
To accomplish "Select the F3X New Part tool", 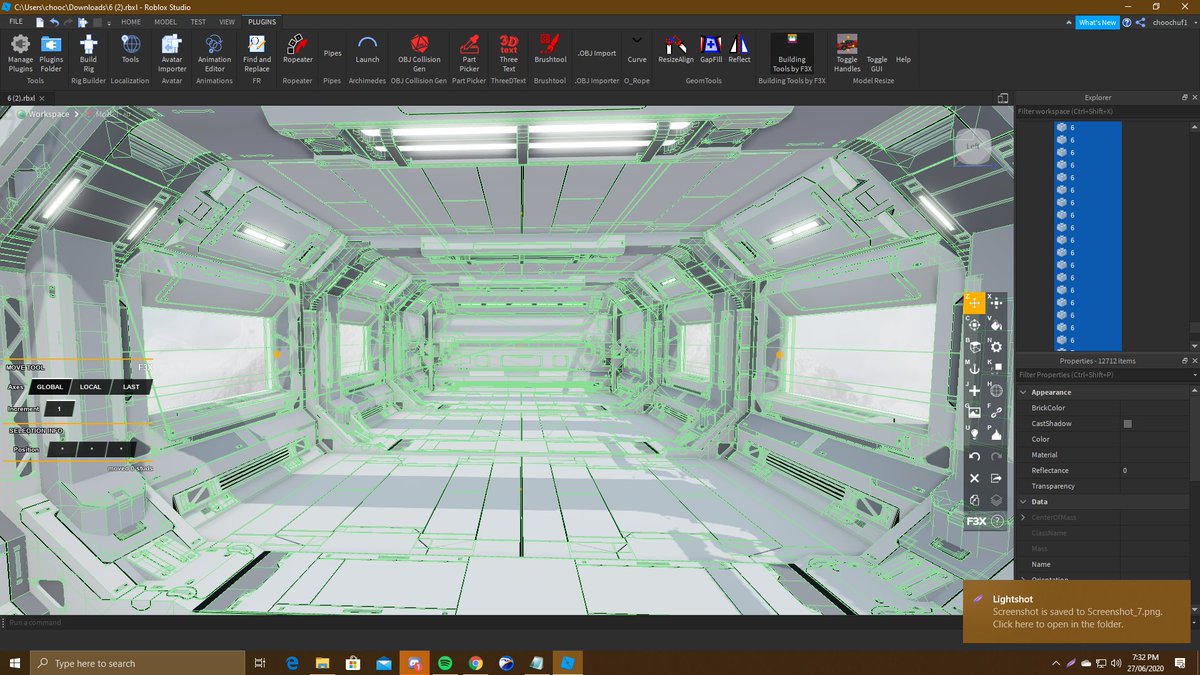I will (x=975, y=390).
